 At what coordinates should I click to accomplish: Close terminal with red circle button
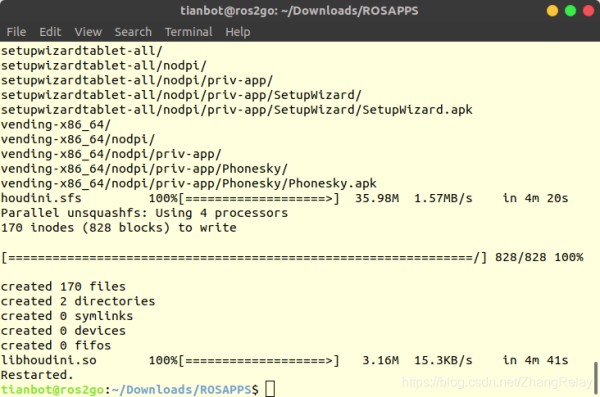click(x=588, y=11)
